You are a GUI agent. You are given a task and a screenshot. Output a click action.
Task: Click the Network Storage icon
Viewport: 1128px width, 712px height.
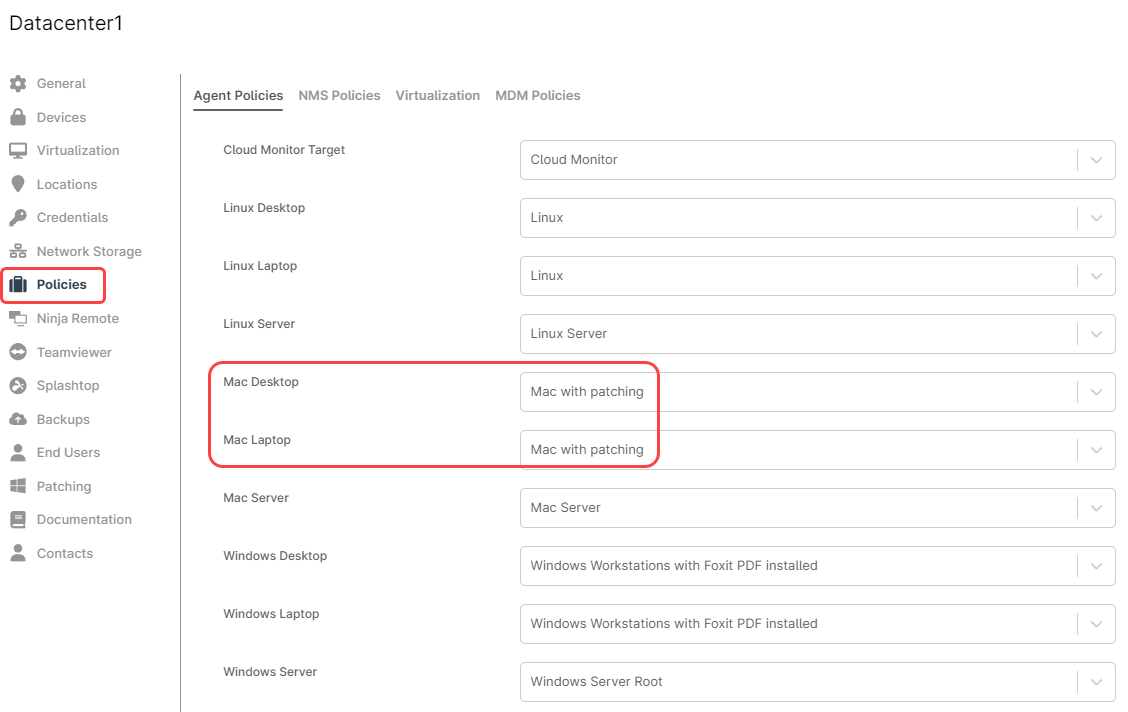coord(18,252)
